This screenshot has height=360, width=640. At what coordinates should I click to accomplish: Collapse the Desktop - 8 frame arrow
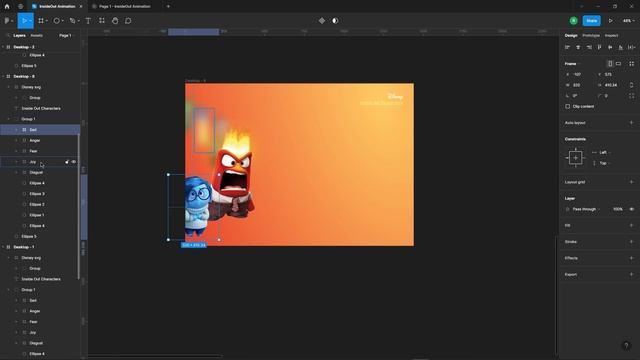pos(3,76)
